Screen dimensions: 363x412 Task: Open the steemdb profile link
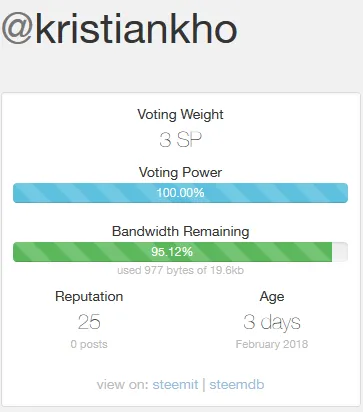click(237, 384)
